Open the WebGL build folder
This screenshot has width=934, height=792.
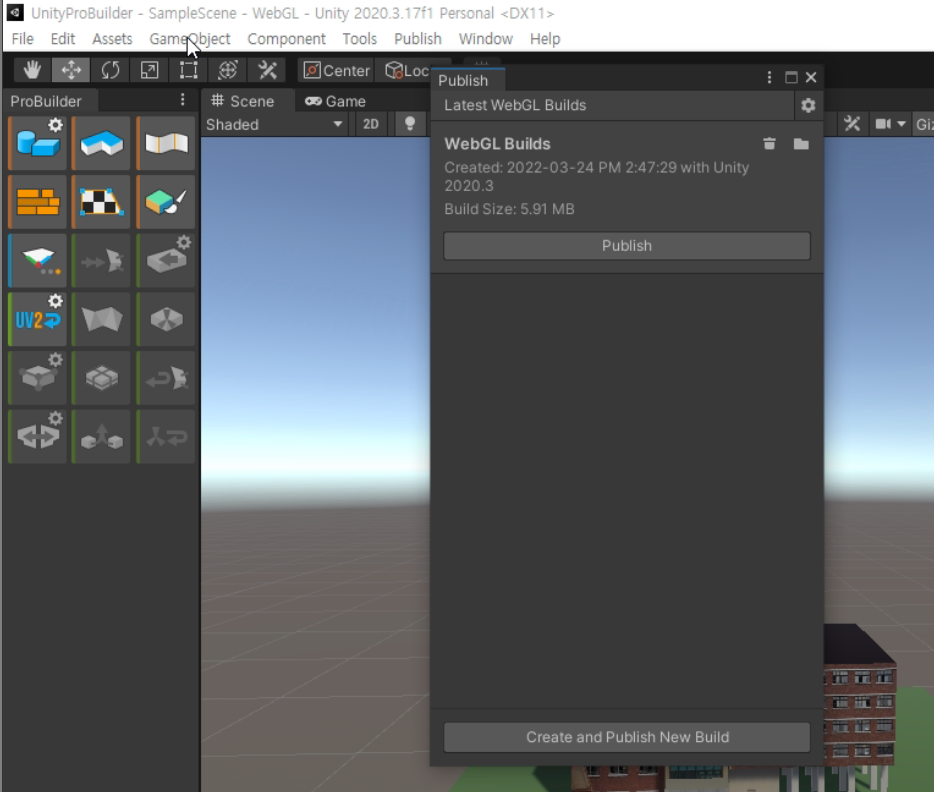tap(801, 144)
